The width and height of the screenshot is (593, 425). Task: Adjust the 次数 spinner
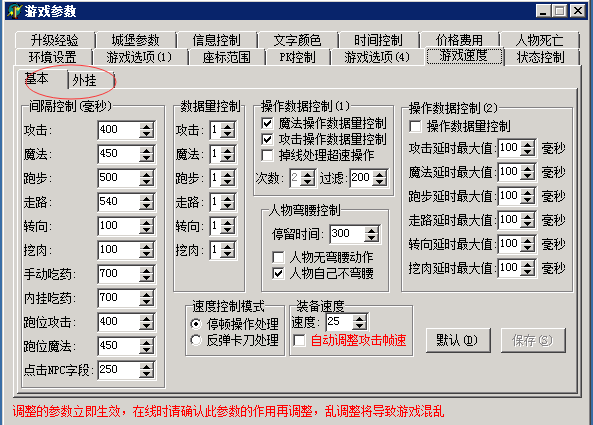pyautogui.click(x=307, y=178)
